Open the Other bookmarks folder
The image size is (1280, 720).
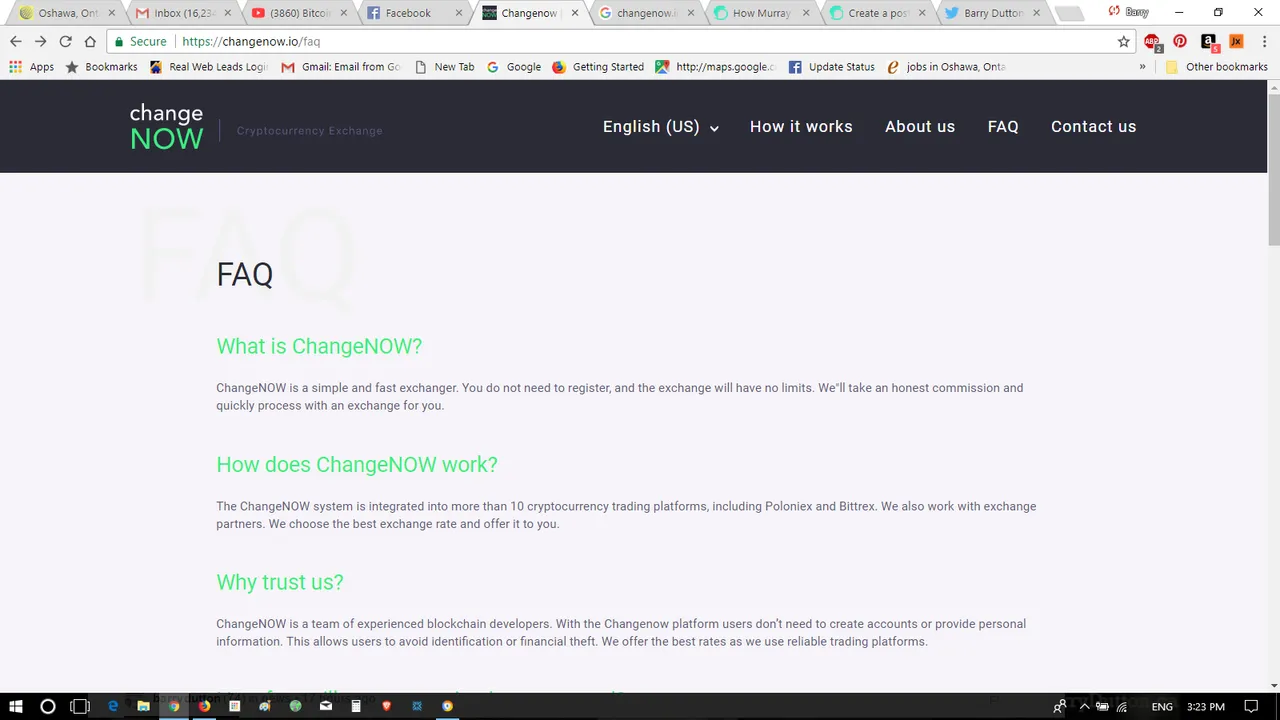coord(1216,67)
